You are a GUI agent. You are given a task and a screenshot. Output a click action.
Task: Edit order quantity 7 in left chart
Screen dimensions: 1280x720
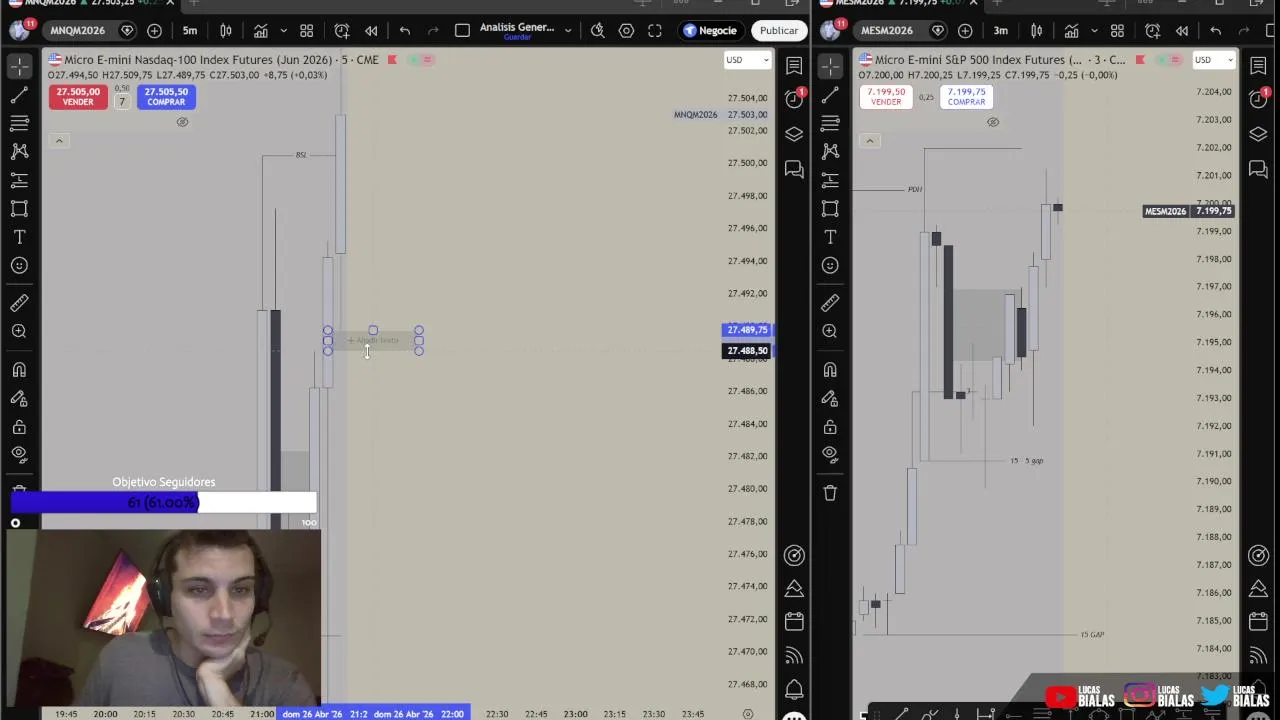pos(122,101)
